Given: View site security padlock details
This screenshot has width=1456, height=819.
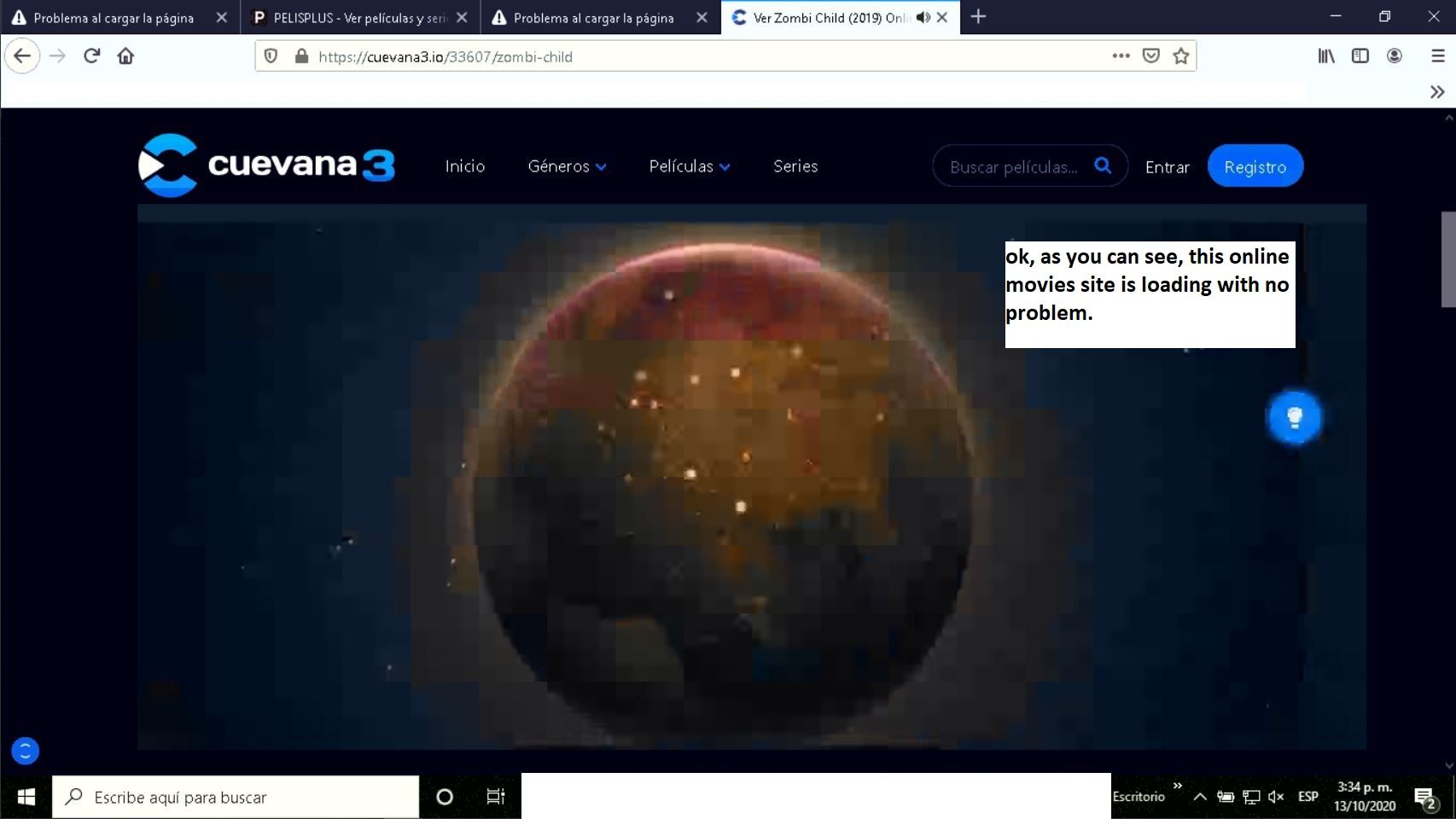Looking at the screenshot, I should pos(301,56).
